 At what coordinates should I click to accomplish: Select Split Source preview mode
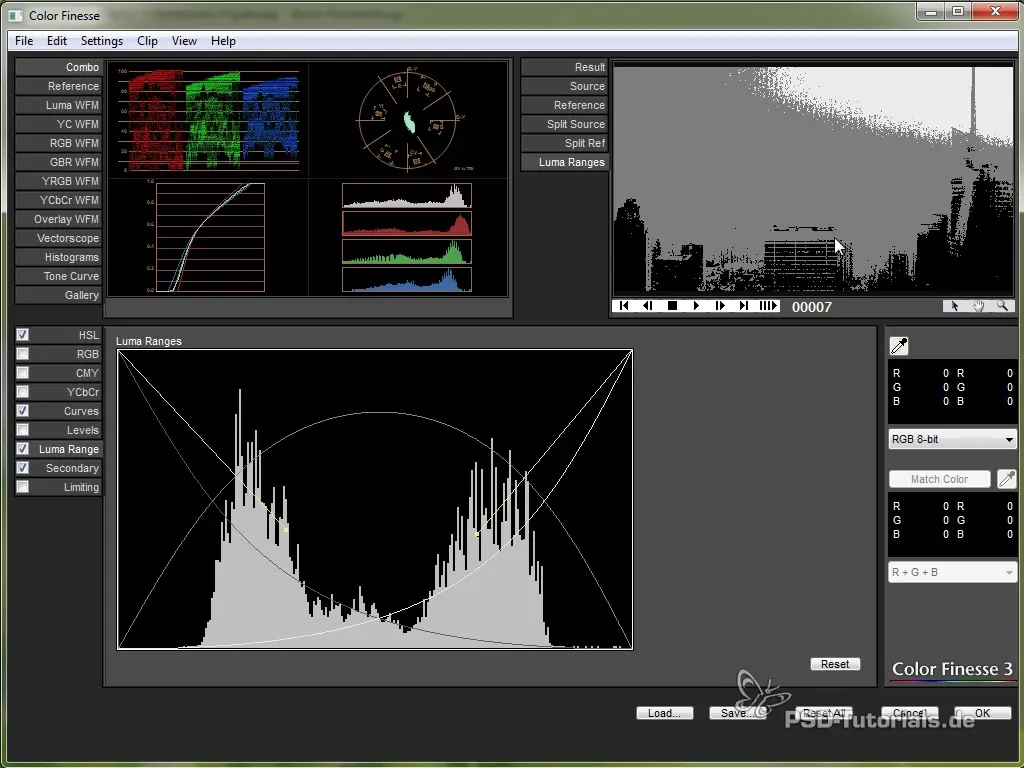click(x=565, y=124)
